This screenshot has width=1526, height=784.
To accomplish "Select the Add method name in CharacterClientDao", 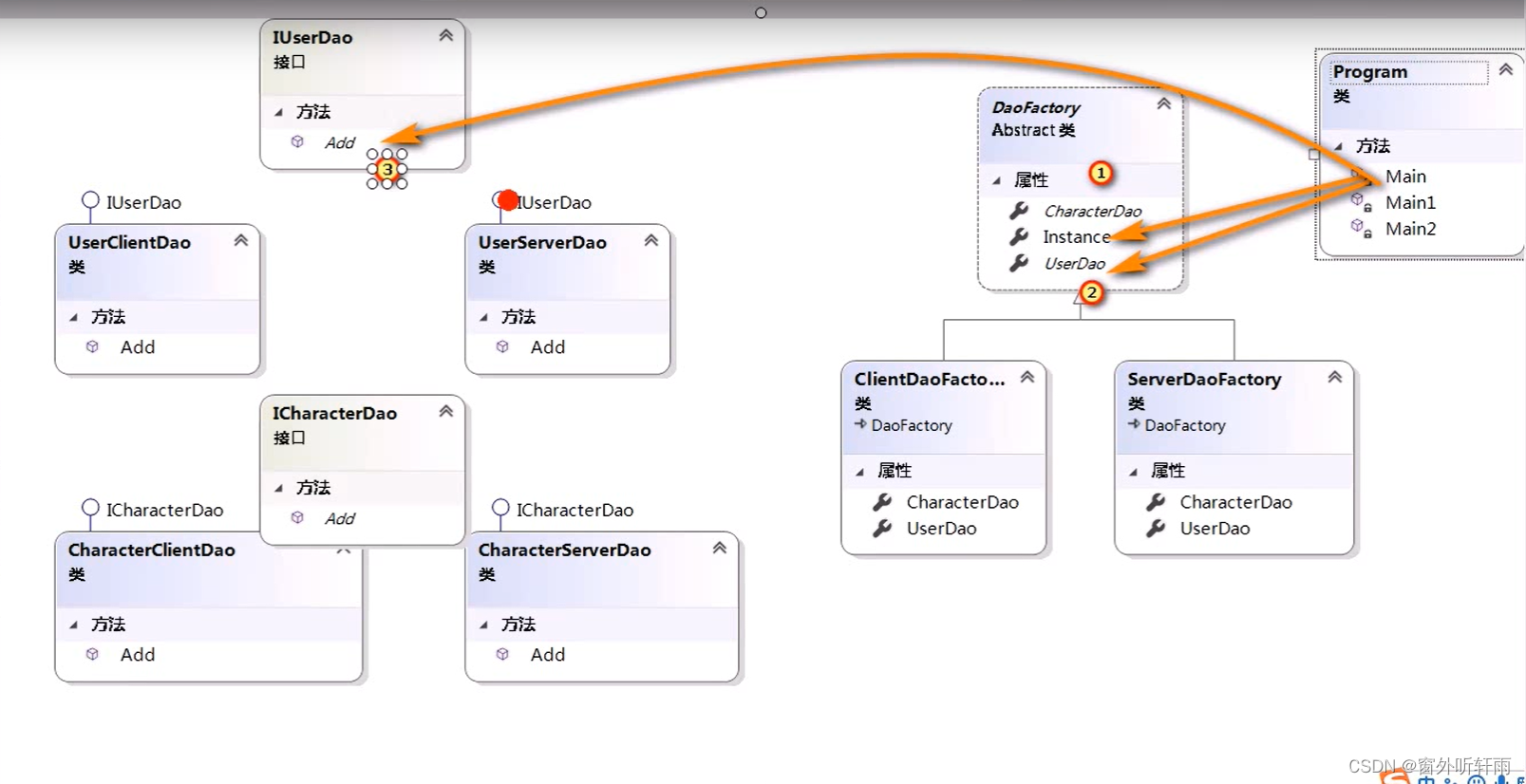I will click(x=138, y=654).
